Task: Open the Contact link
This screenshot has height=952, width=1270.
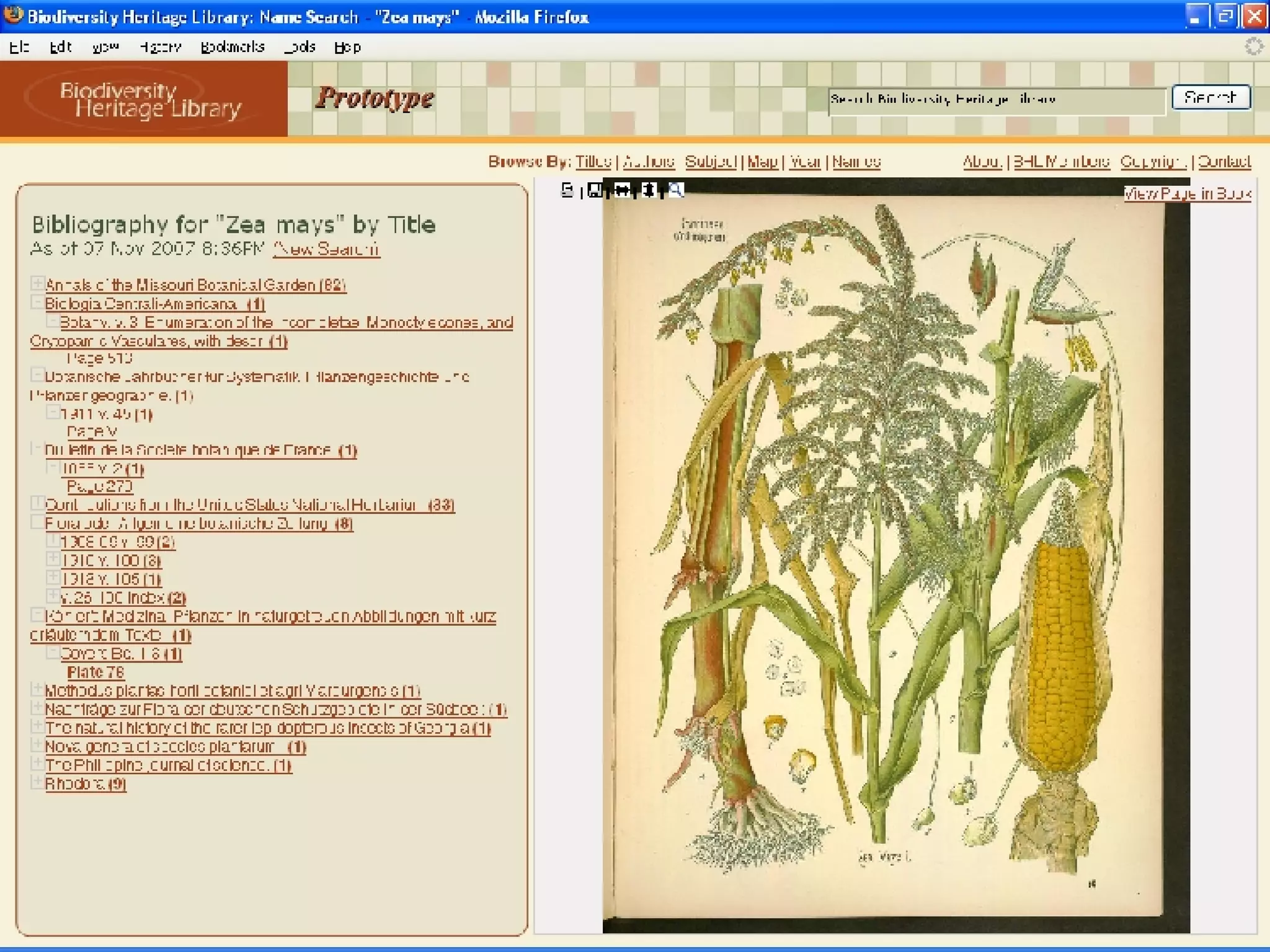Action: [x=1224, y=162]
